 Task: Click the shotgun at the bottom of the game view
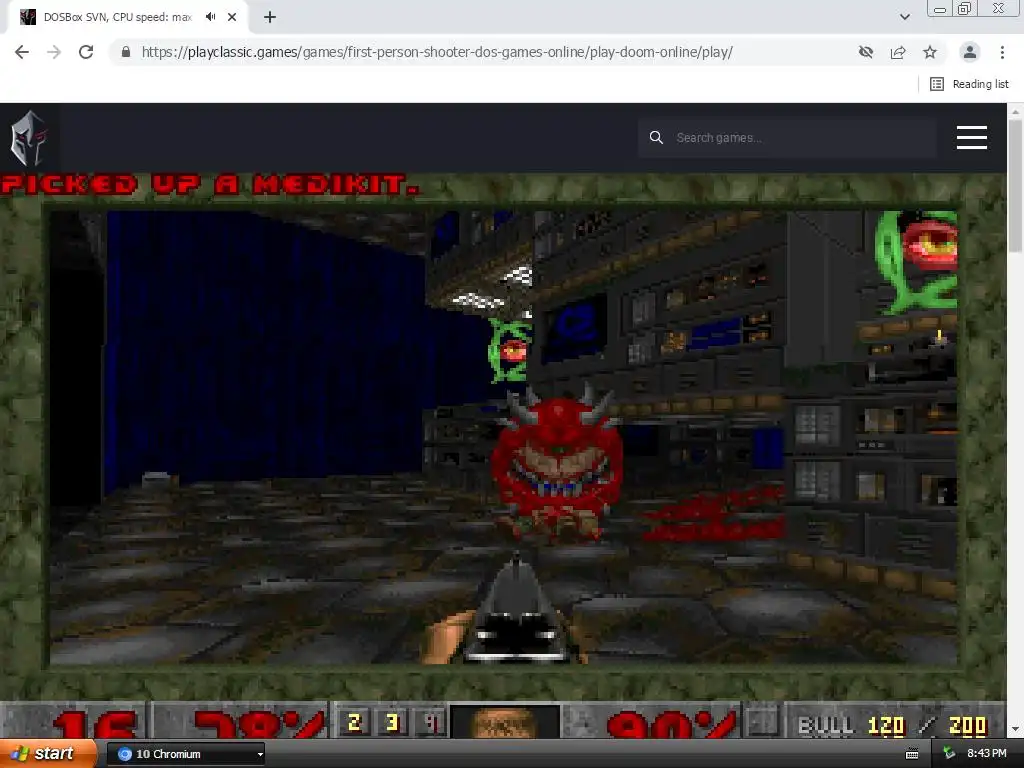(x=516, y=611)
